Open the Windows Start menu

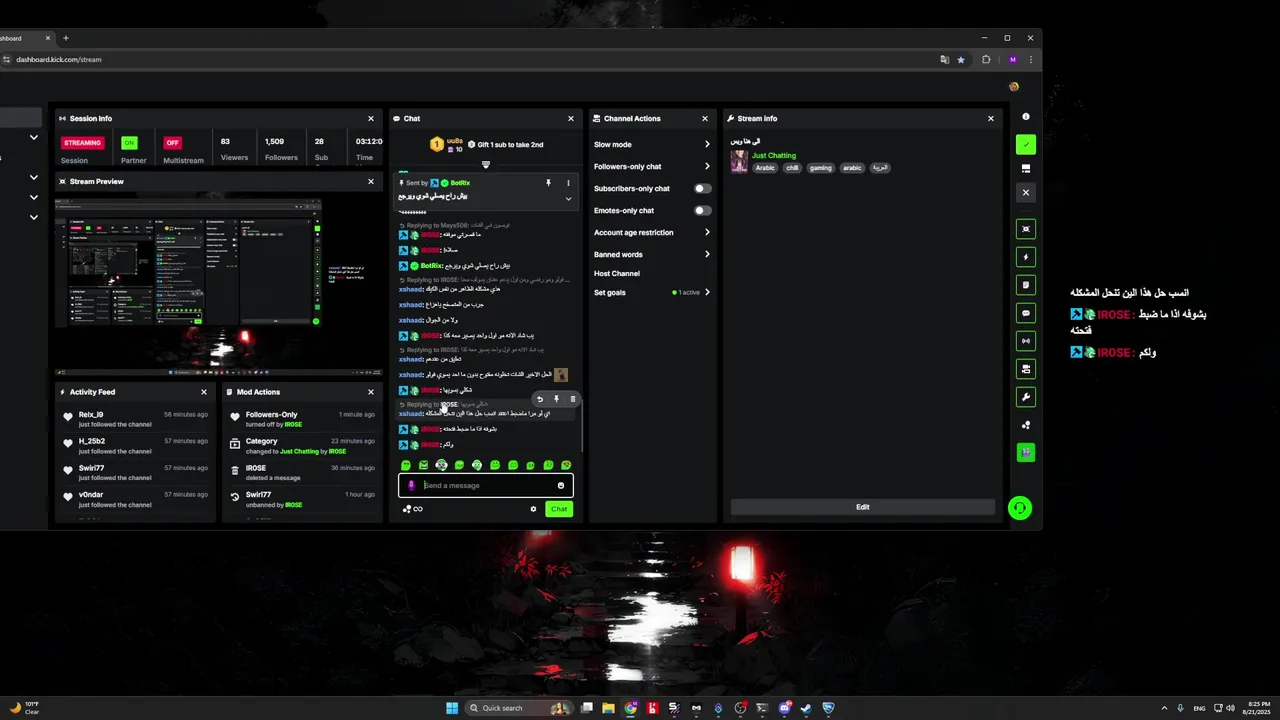click(452, 708)
